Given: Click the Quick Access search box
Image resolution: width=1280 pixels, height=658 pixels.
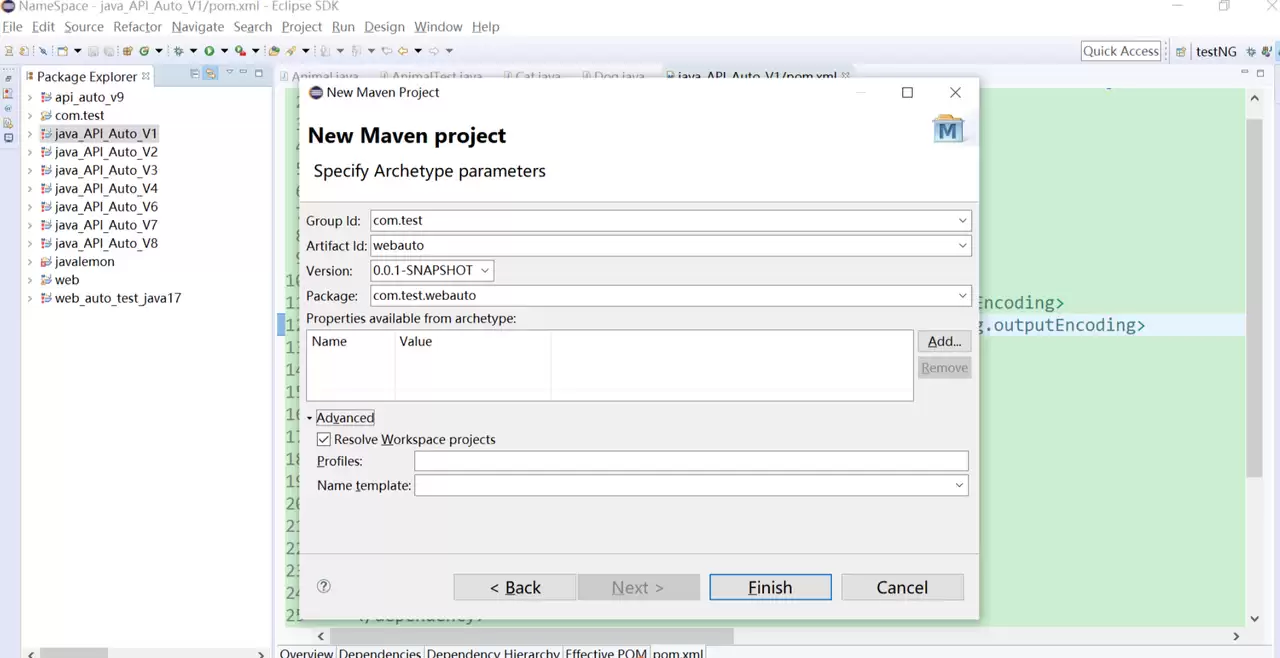Looking at the screenshot, I should pyautogui.click(x=1121, y=51).
